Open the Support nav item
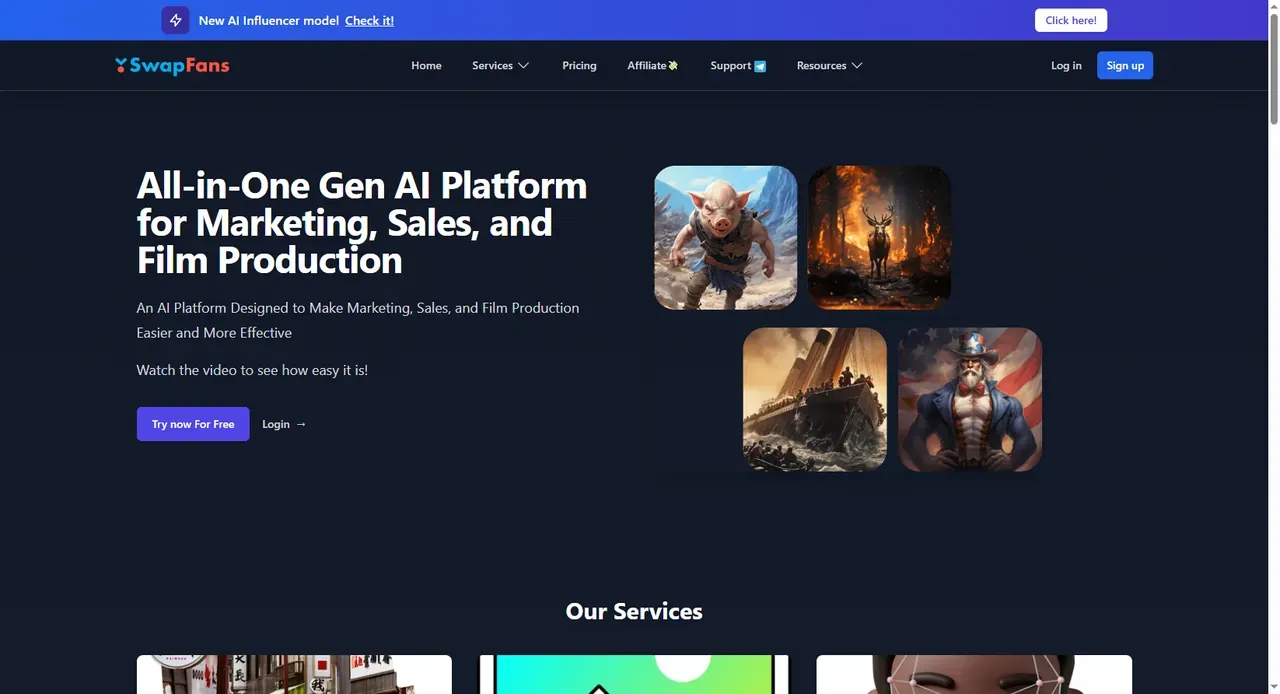Image resolution: width=1280 pixels, height=694 pixels. click(x=738, y=66)
